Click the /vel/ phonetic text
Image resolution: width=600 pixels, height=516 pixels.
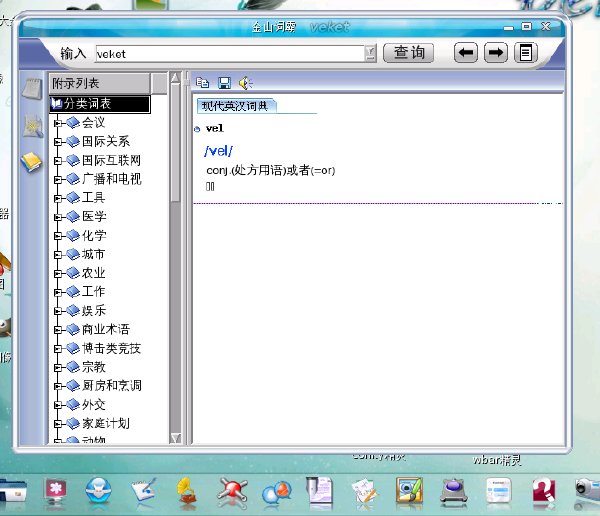tap(218, 151)
